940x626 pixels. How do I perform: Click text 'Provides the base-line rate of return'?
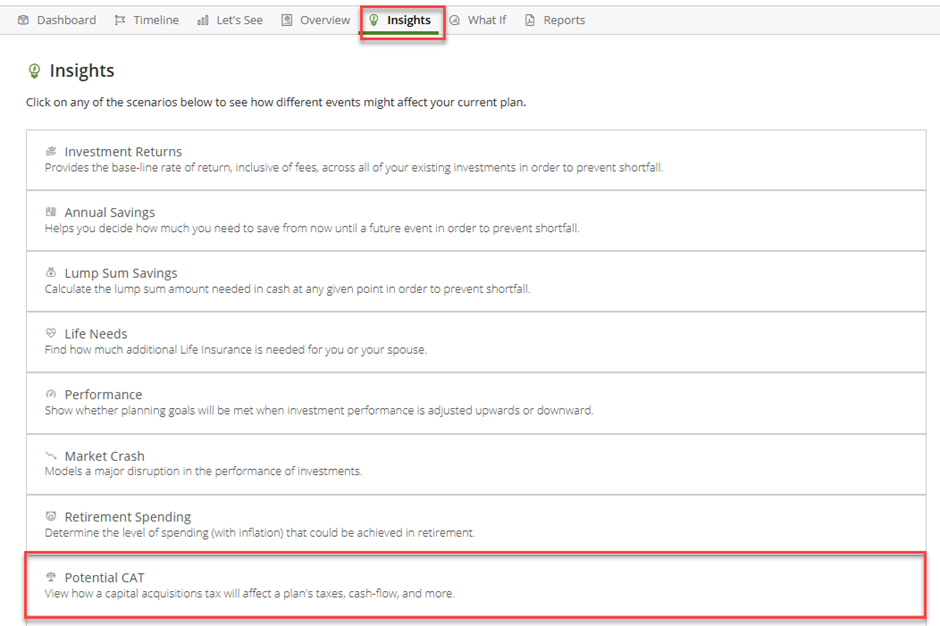click(x=138, y=168)
